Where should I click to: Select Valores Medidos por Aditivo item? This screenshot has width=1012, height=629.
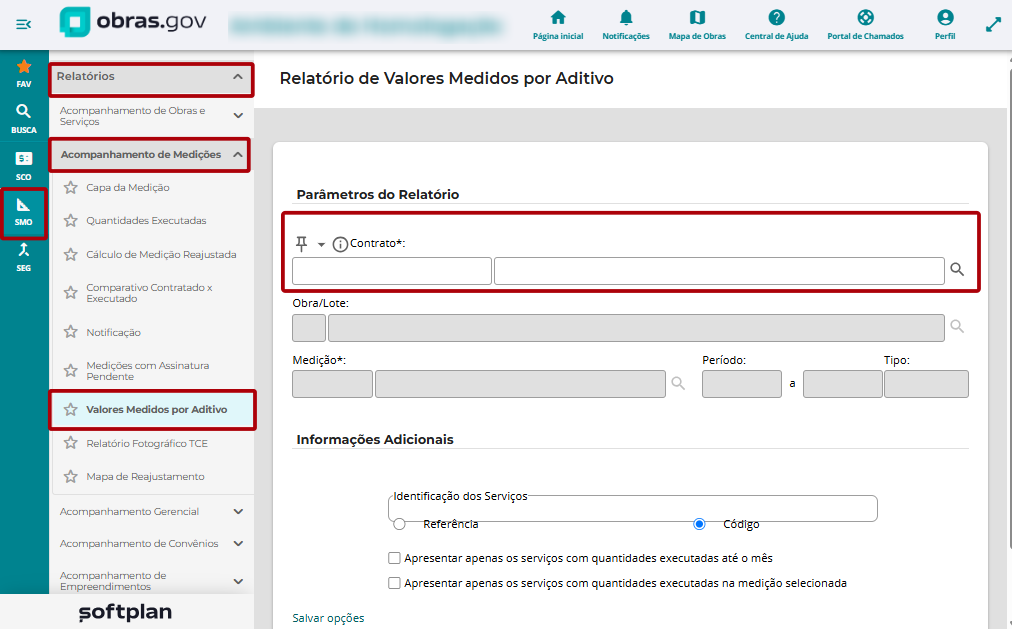(x=153, y=410)
